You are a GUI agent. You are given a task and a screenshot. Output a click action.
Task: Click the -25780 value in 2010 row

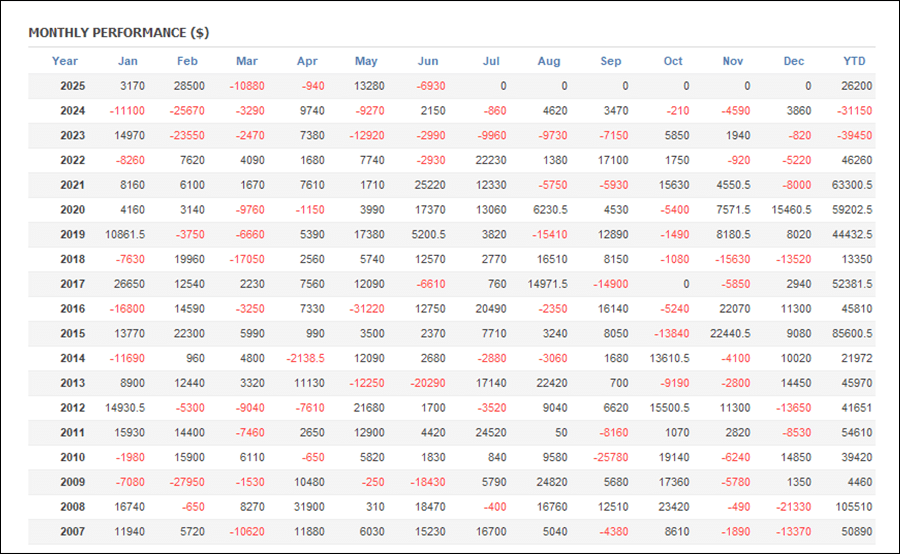(x=610, y=457)
